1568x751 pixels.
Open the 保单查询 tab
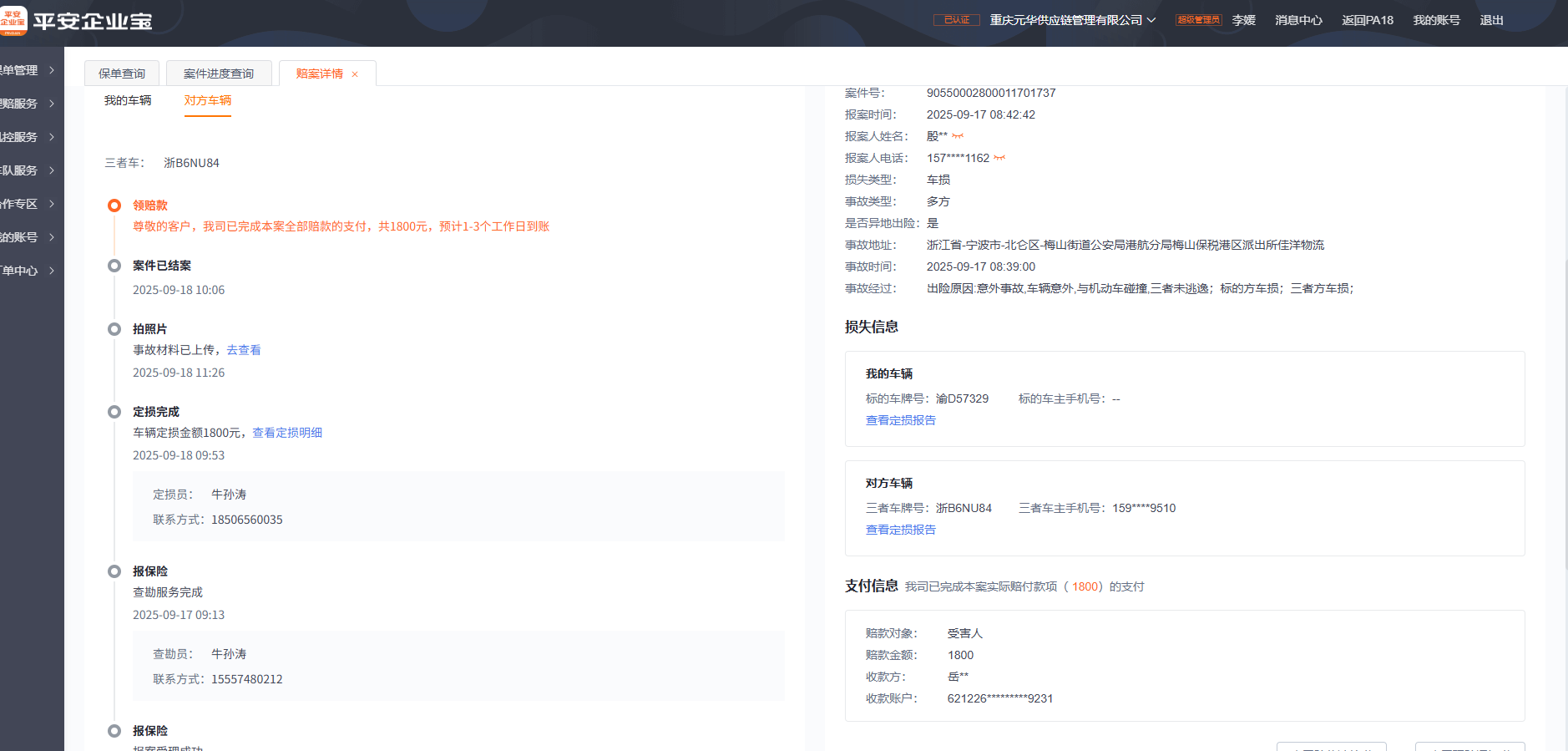(x=122, y=74)
